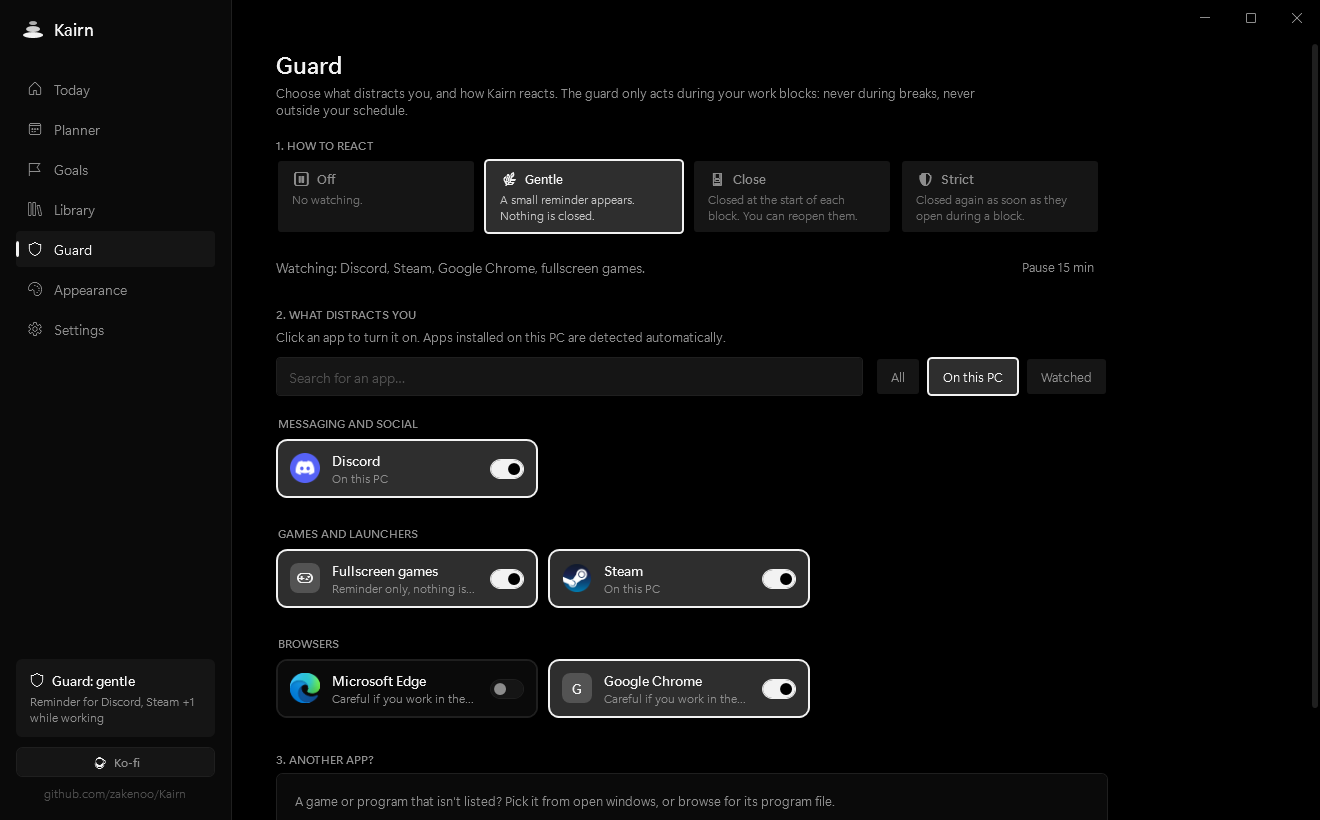Click the Off mode pause icon
The height and width of the screenshot is (820, 1320).
tap(301, 179)
